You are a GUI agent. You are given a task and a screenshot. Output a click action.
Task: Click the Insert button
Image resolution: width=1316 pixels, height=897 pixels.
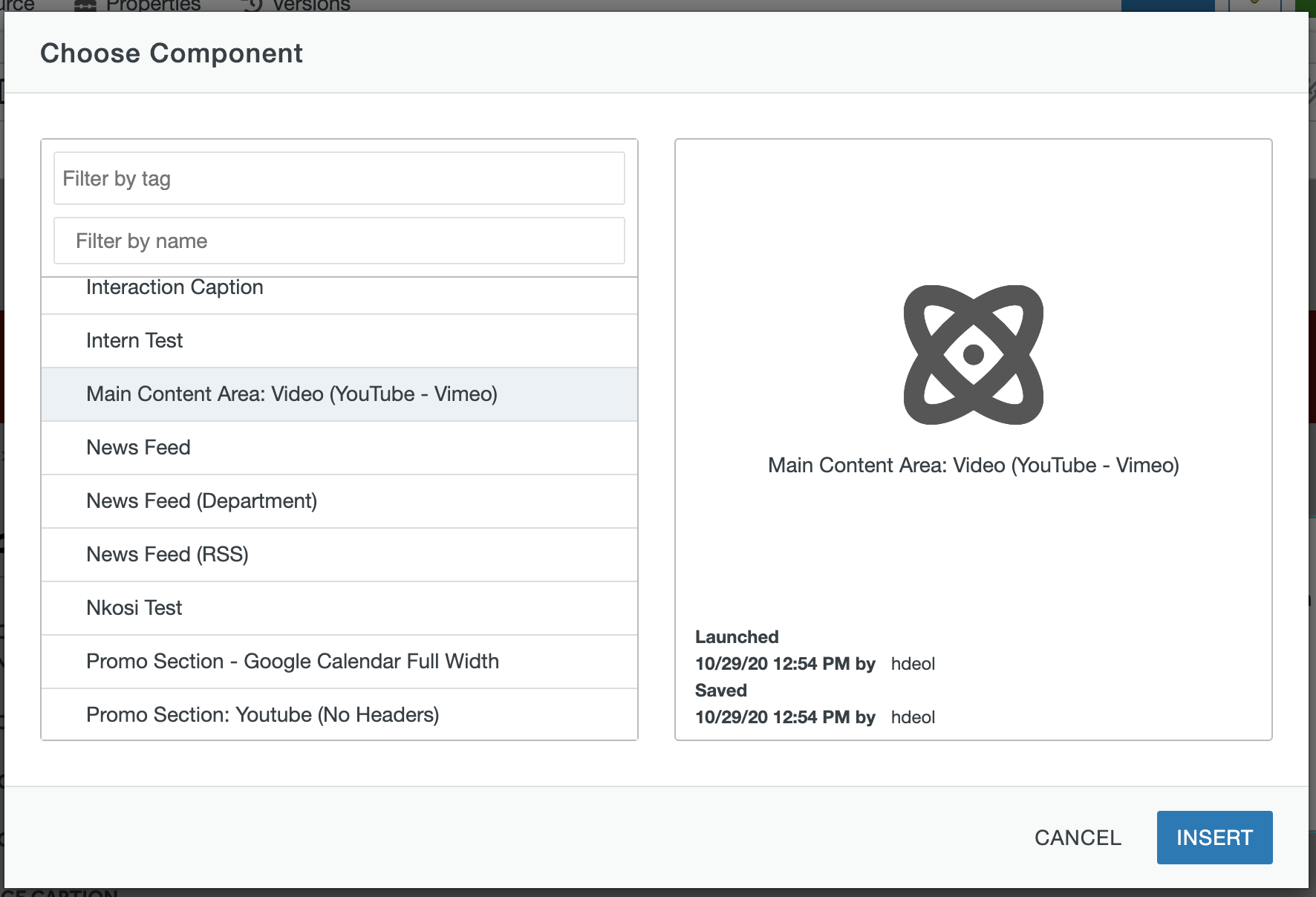[1214, 837]
